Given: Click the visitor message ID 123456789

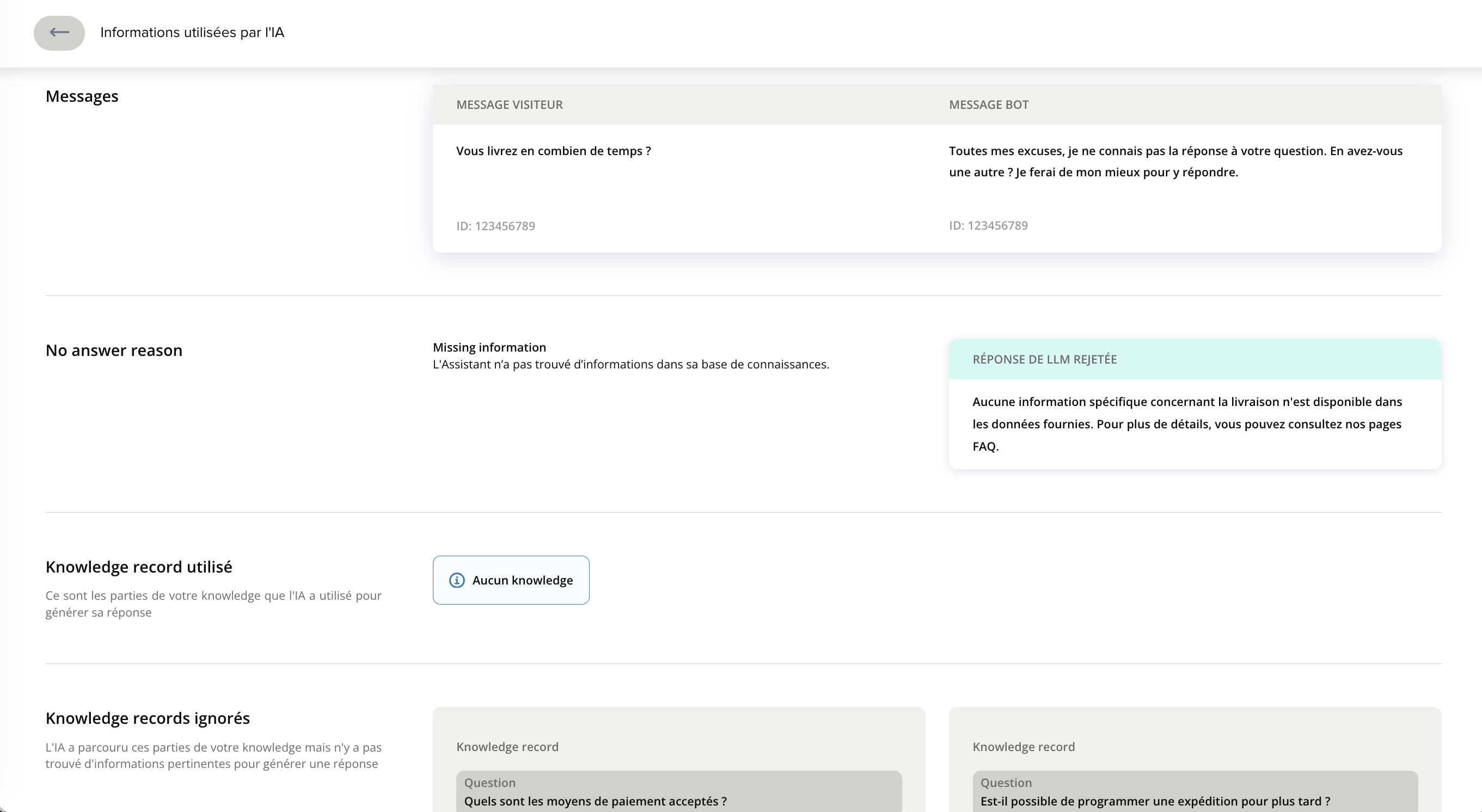Looking at the screenshot, I should [495, 226].
